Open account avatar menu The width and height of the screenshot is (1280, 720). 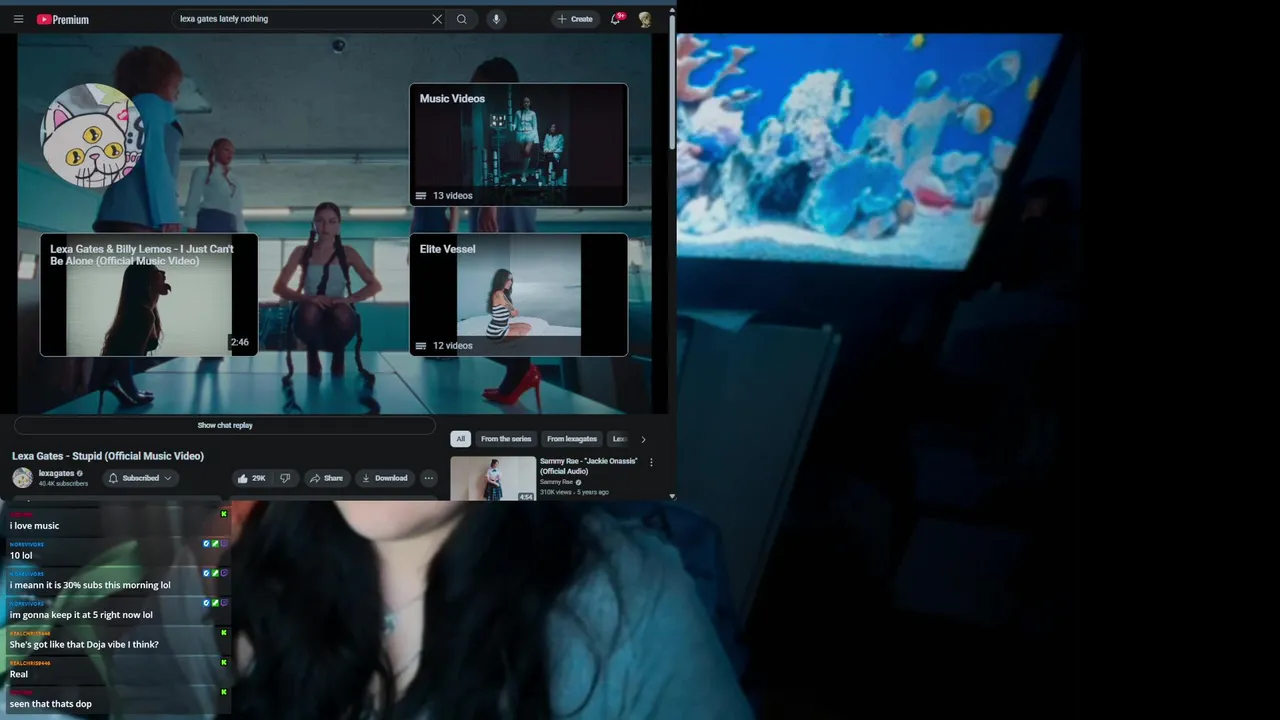645,19
